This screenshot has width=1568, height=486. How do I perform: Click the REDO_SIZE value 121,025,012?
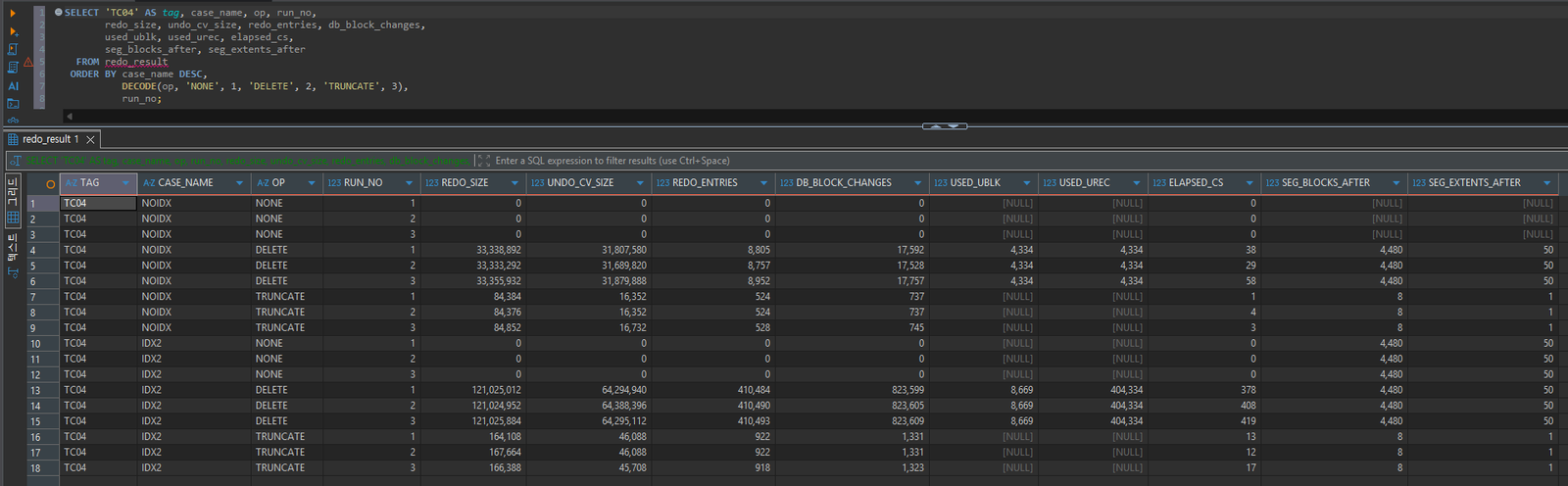tap(496, 390)
